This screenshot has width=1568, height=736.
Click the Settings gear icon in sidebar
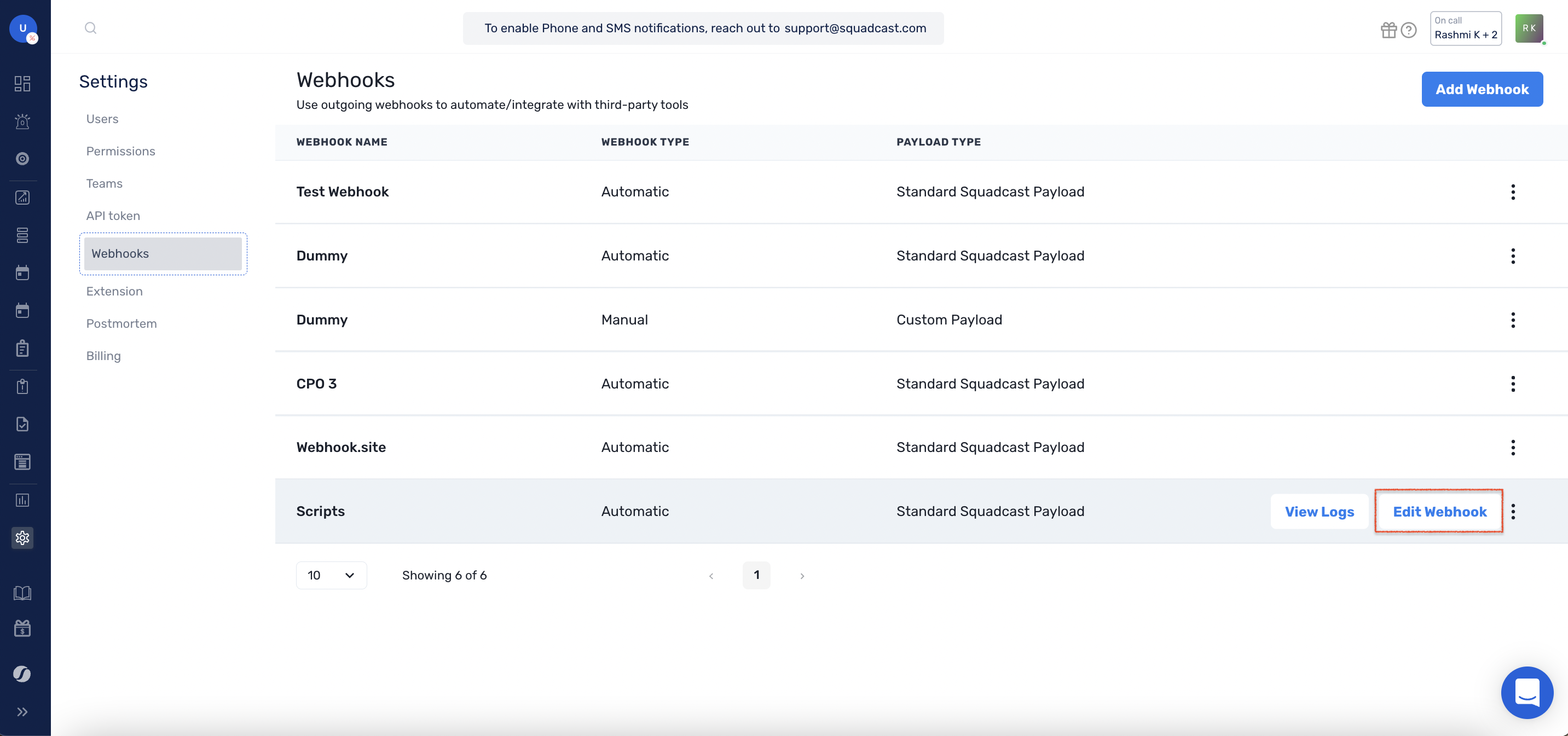[x=22, y=537]
